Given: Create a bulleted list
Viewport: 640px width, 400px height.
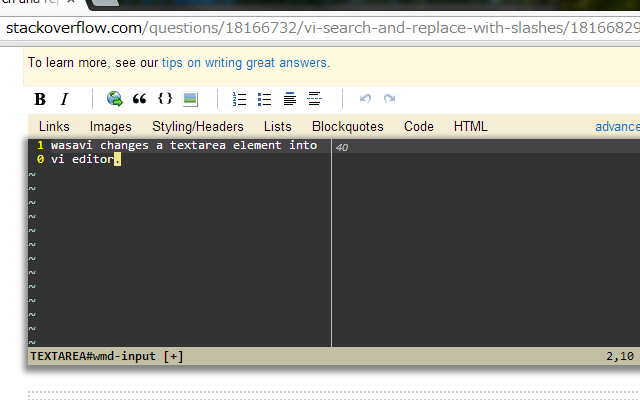Looking at the screenshot, I should (x=264, y=99).
